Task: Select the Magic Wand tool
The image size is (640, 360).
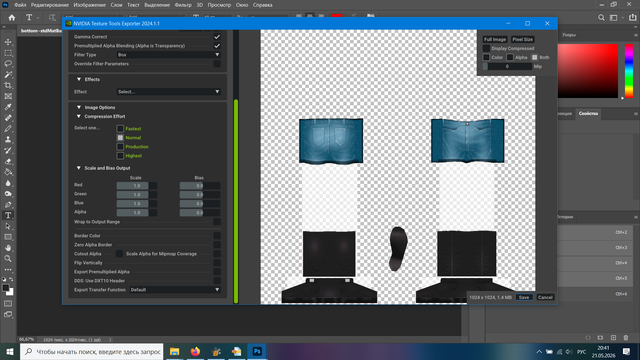Action: tap(8, 75)
